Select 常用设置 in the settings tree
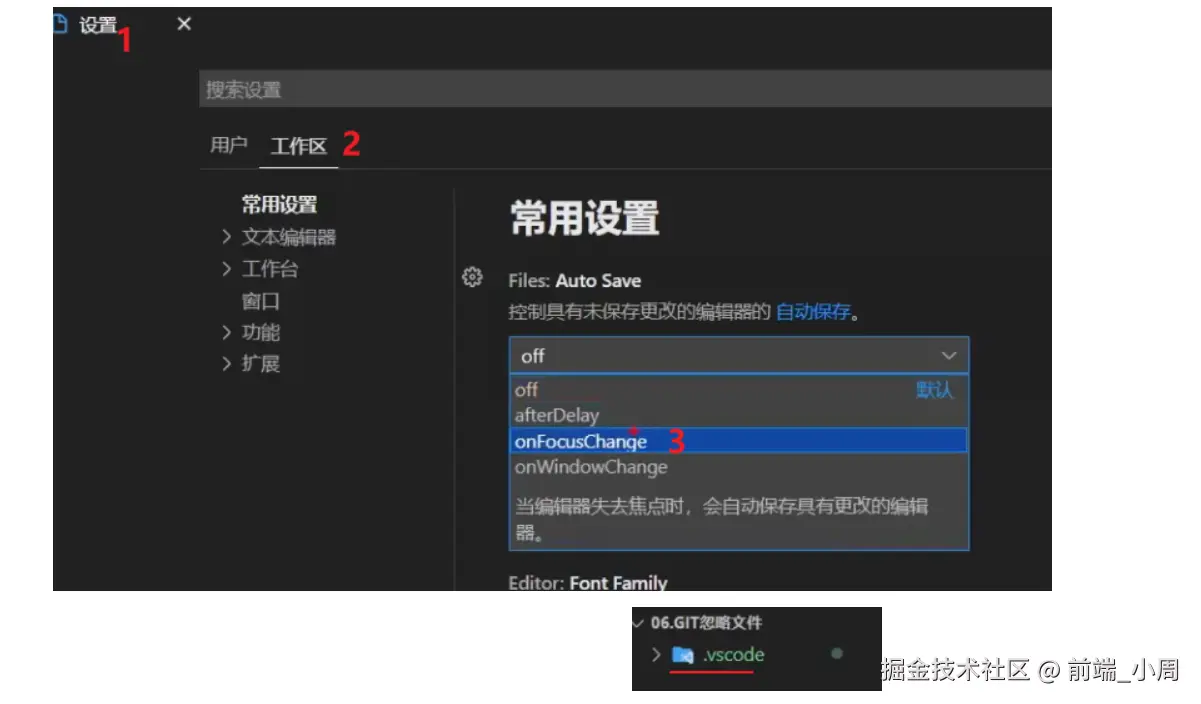Screen dimensions: 1201x704 coord(279,205)
